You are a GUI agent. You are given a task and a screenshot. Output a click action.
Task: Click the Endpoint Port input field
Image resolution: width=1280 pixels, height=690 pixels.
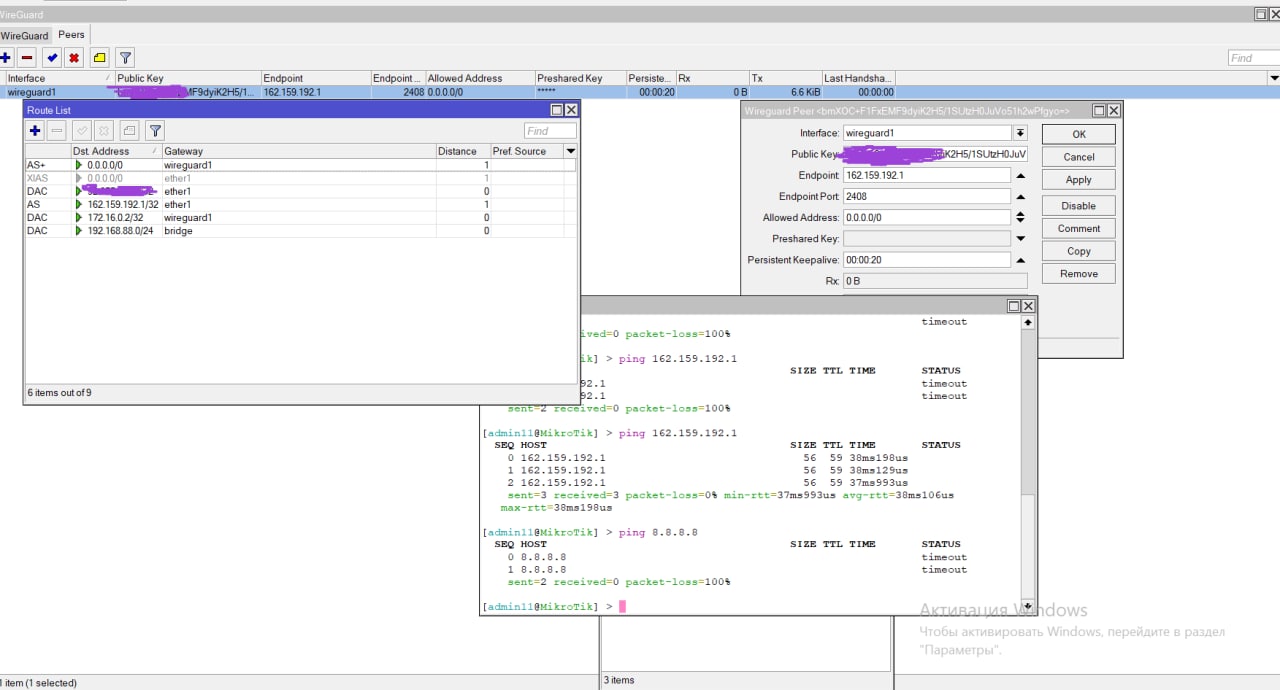pos(927,196)
